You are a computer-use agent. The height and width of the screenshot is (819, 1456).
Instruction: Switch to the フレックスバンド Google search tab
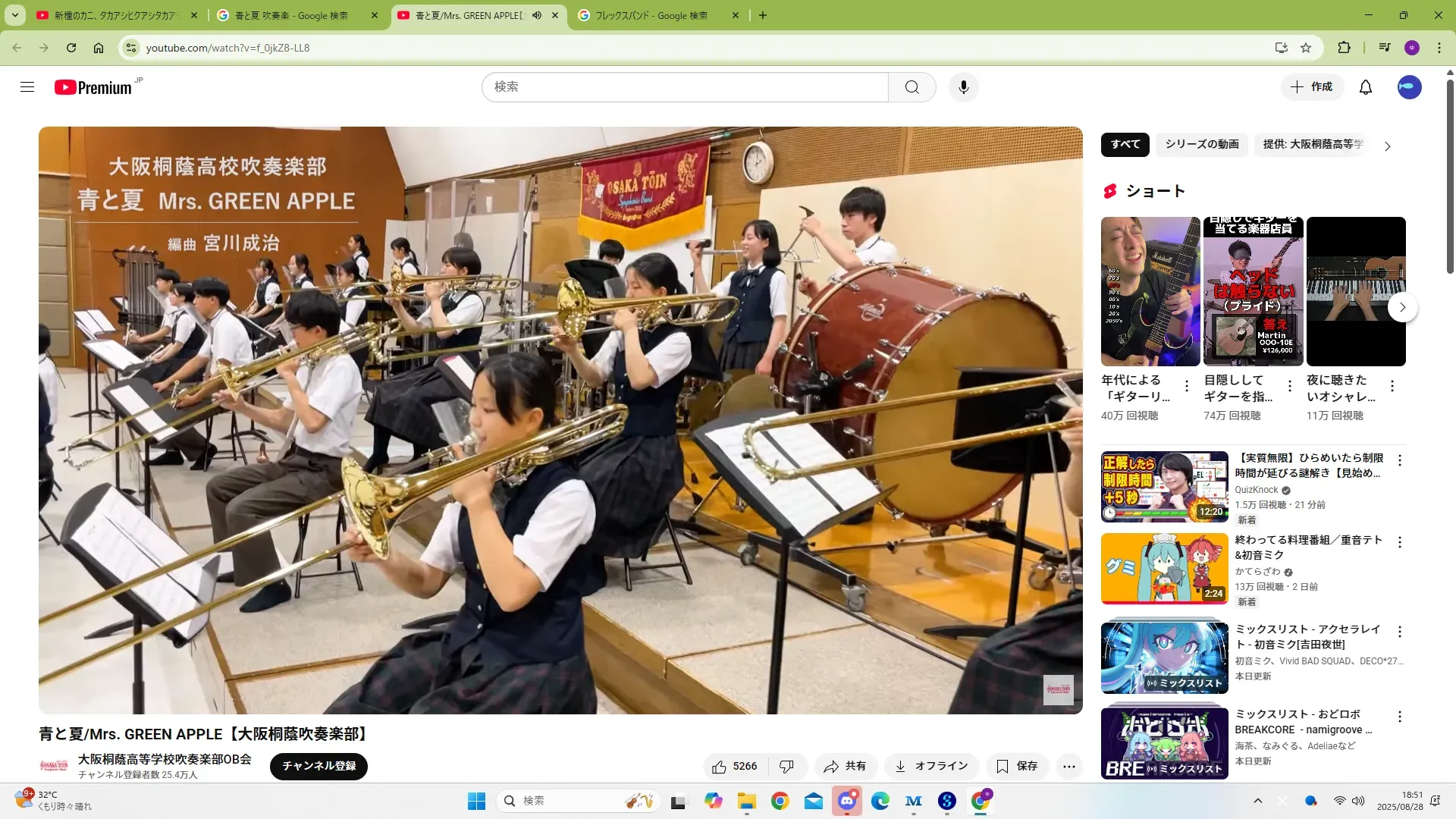652,15
